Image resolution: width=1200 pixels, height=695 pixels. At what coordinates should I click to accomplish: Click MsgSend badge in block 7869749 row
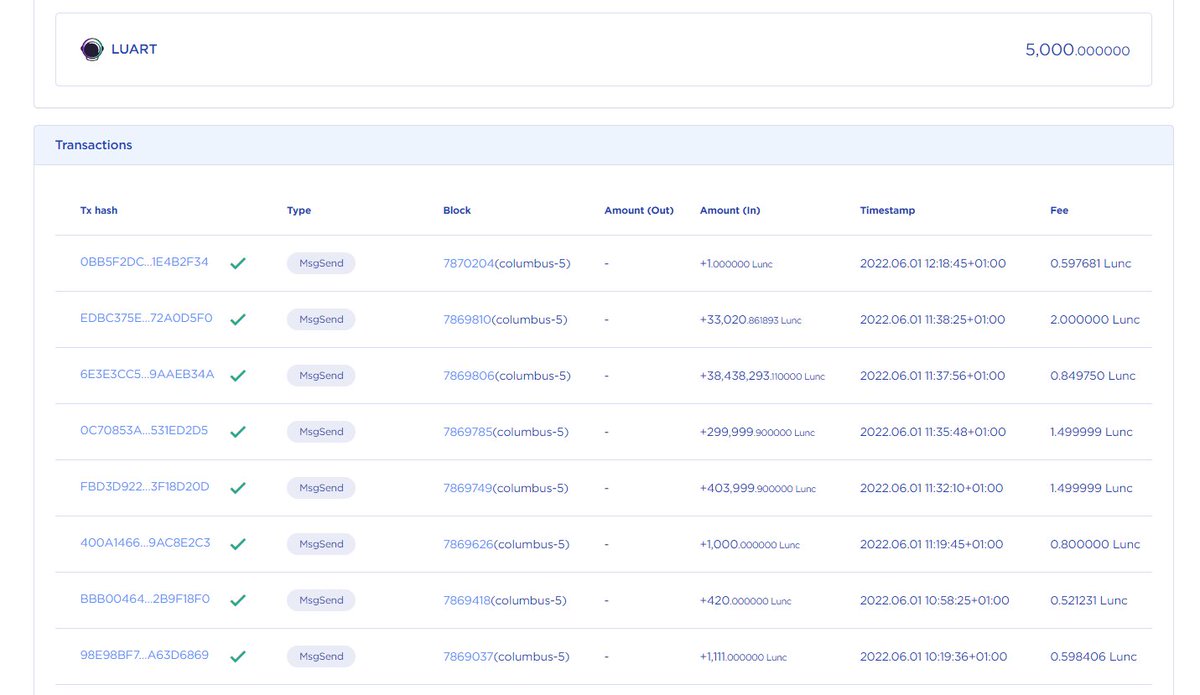pos(321,487)
